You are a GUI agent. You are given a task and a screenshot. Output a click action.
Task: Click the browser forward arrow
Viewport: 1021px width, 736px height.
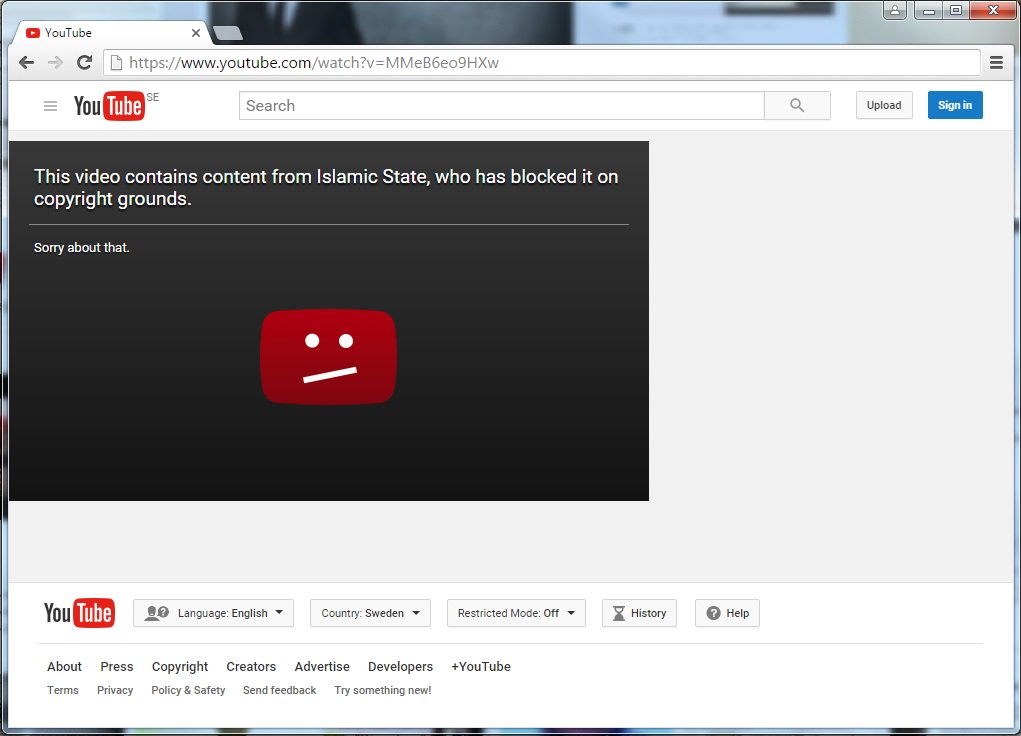tap(55, 63)
